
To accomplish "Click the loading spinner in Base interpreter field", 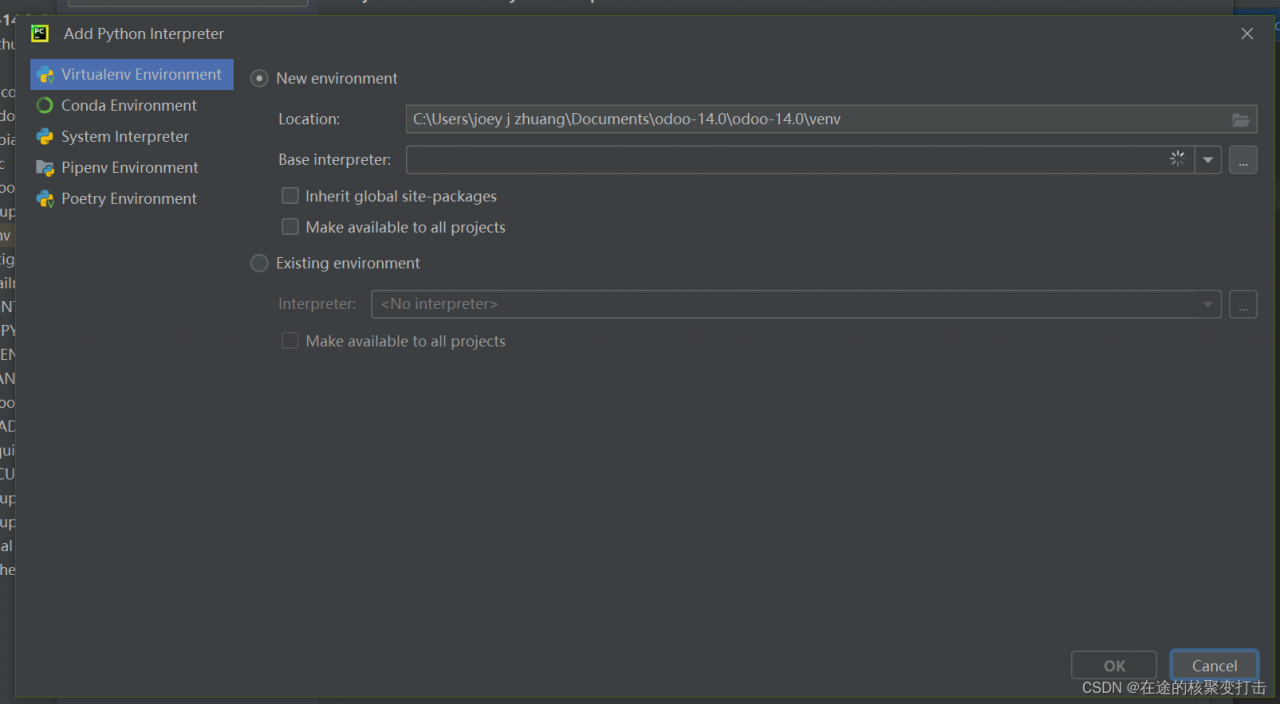I will pyautogui.click(x=1178, y=159).
